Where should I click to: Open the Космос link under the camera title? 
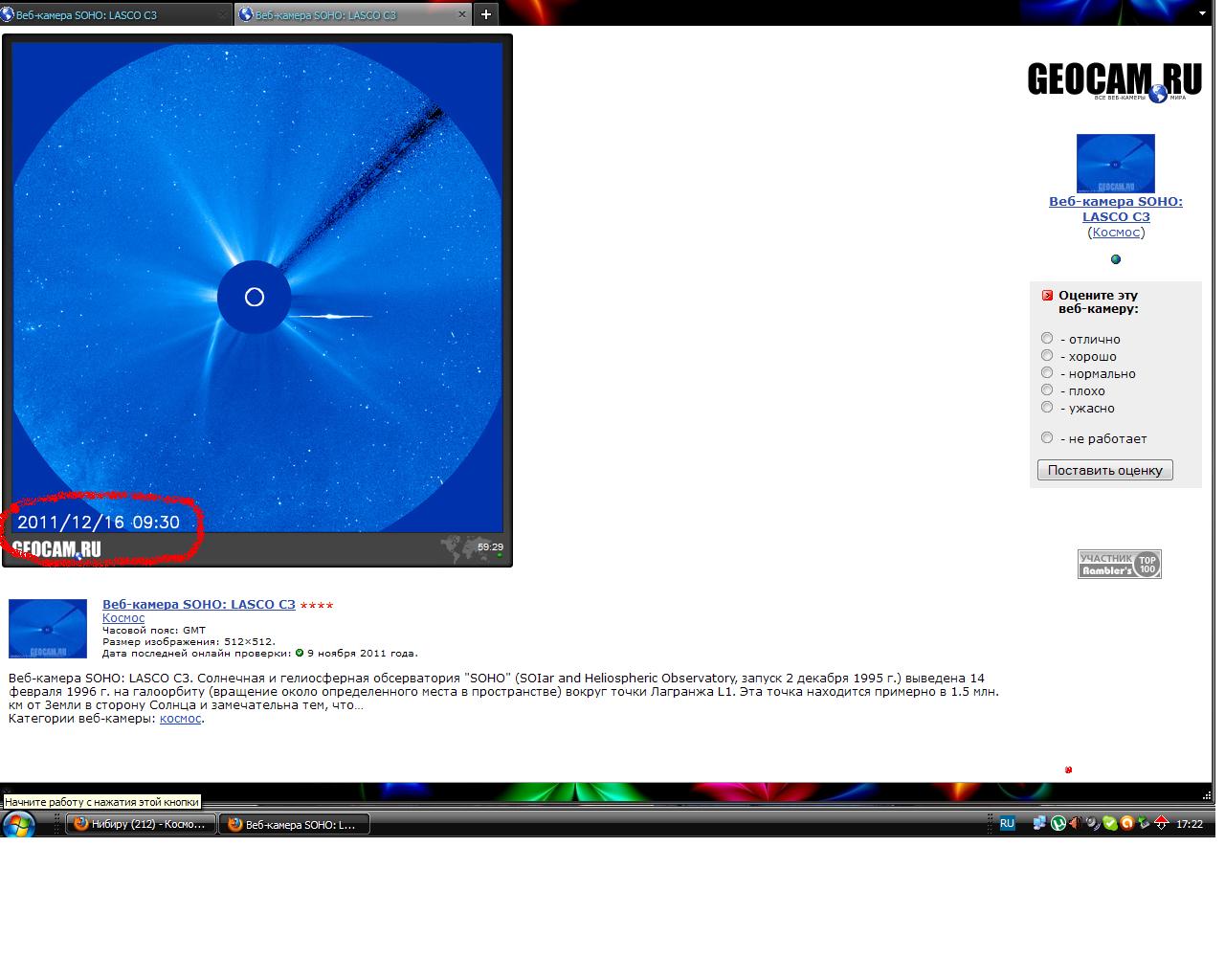123,618
